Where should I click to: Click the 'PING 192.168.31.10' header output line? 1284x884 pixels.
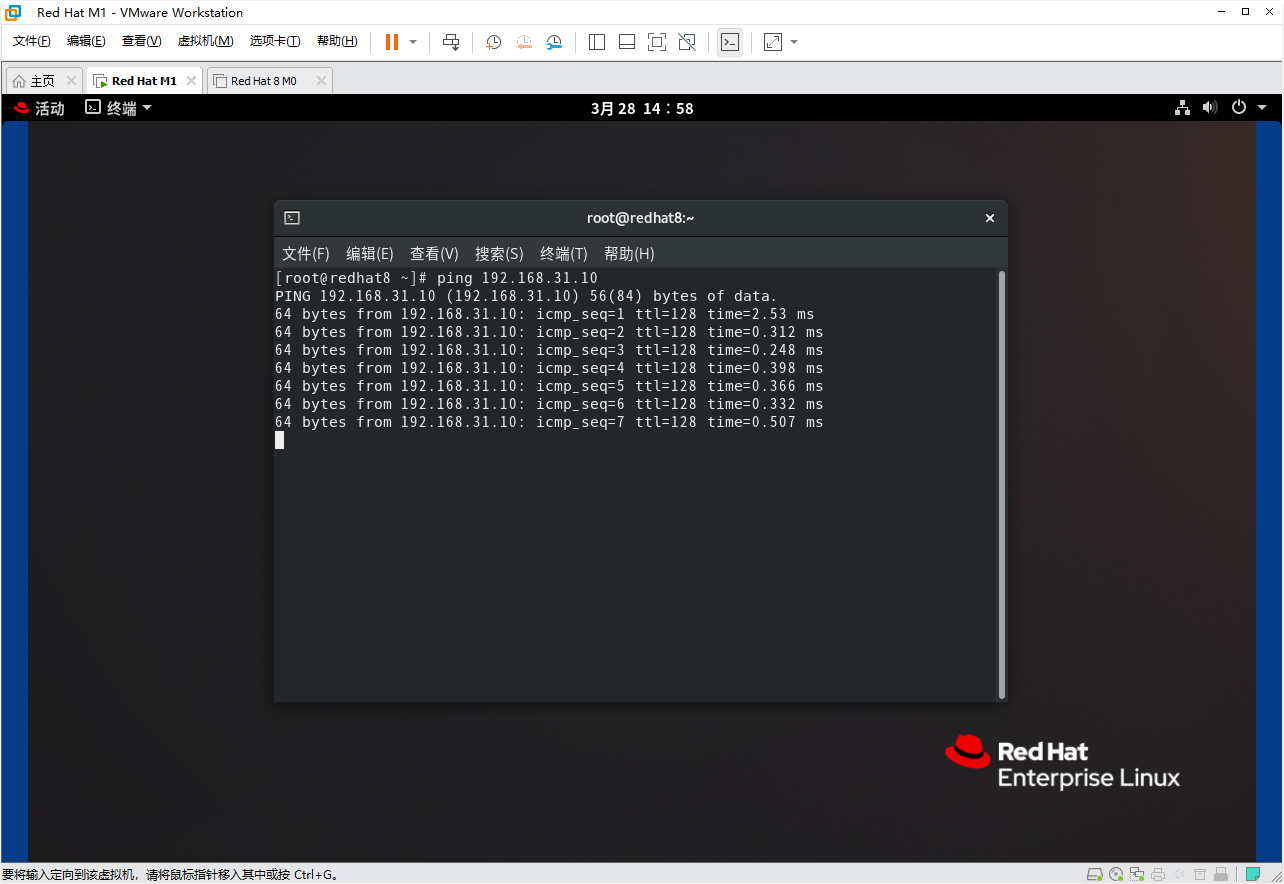coord(526,296)
